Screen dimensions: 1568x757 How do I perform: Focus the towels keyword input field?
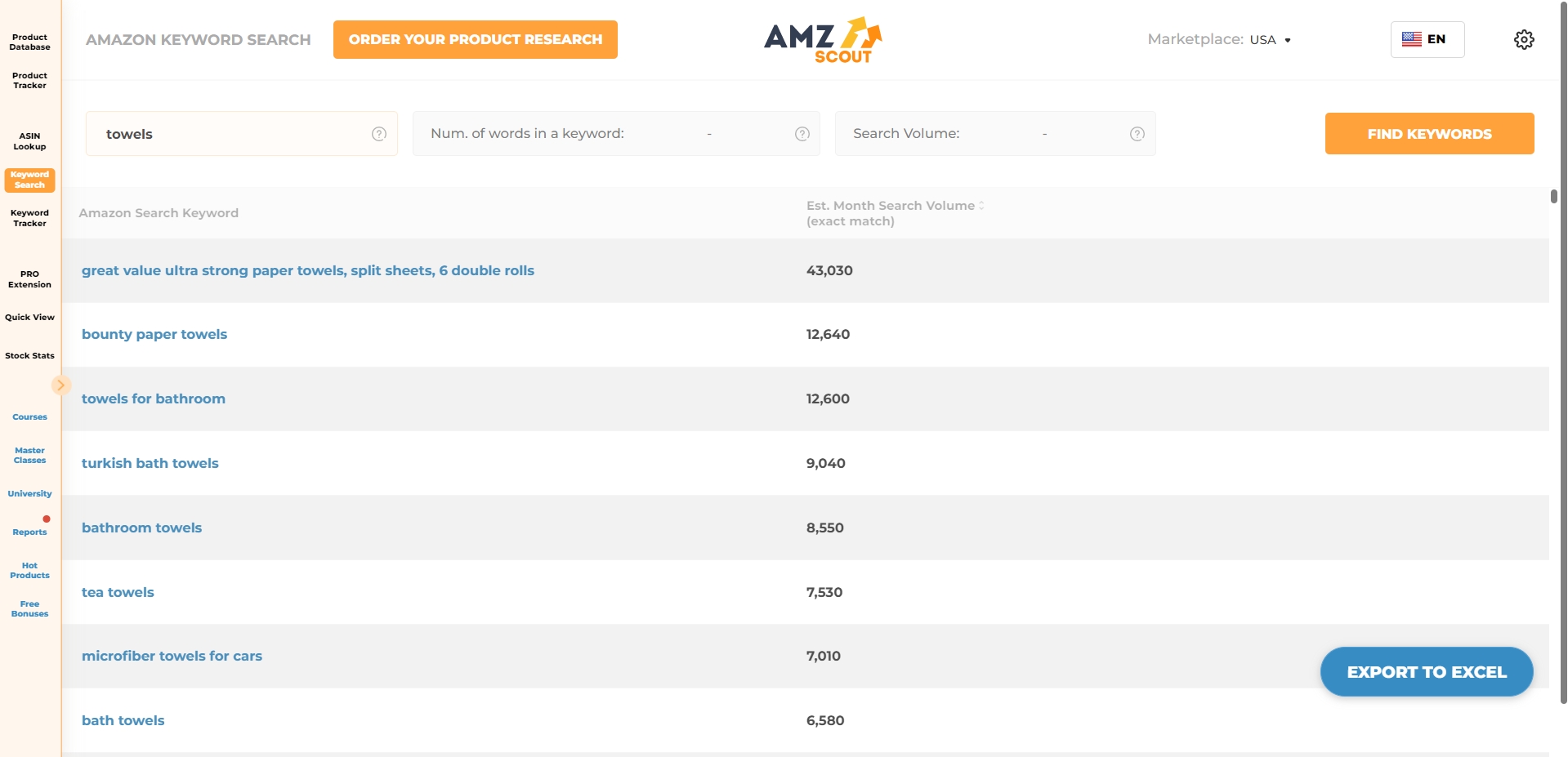pyautogui.click(x=241, y=134)
